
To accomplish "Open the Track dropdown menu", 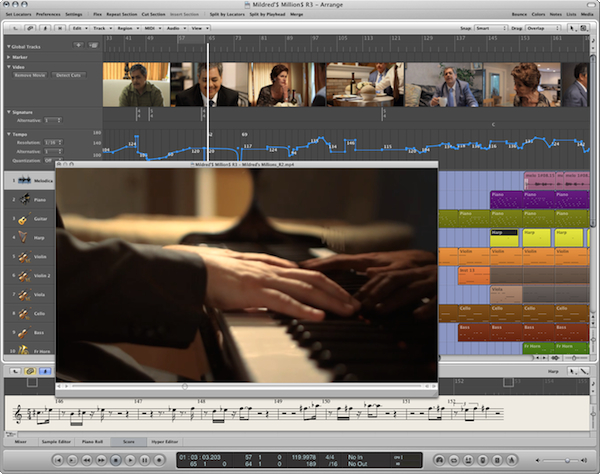I will click(102, 28).
